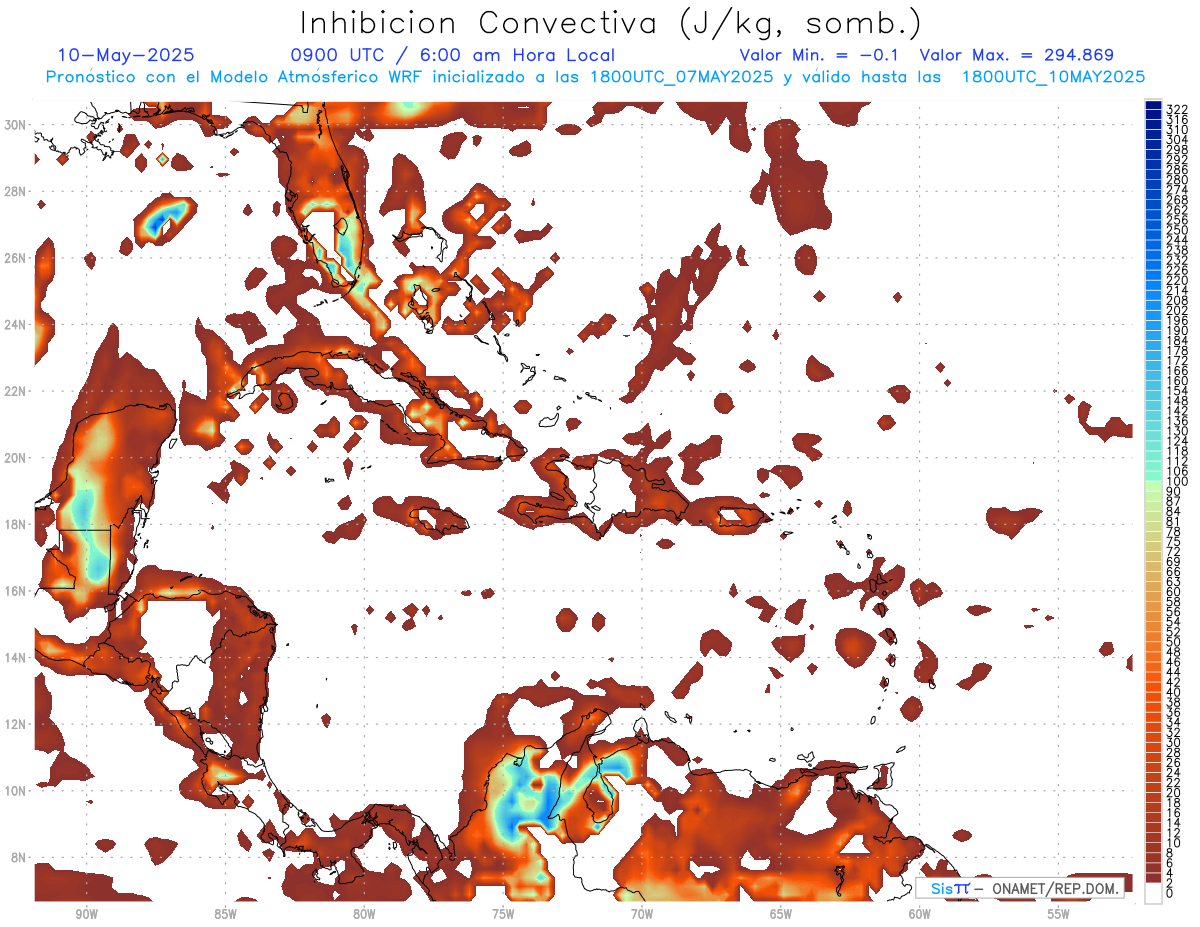Click the colorbar value '100'
1200x927 pixels.
[x=1177, y=481]
